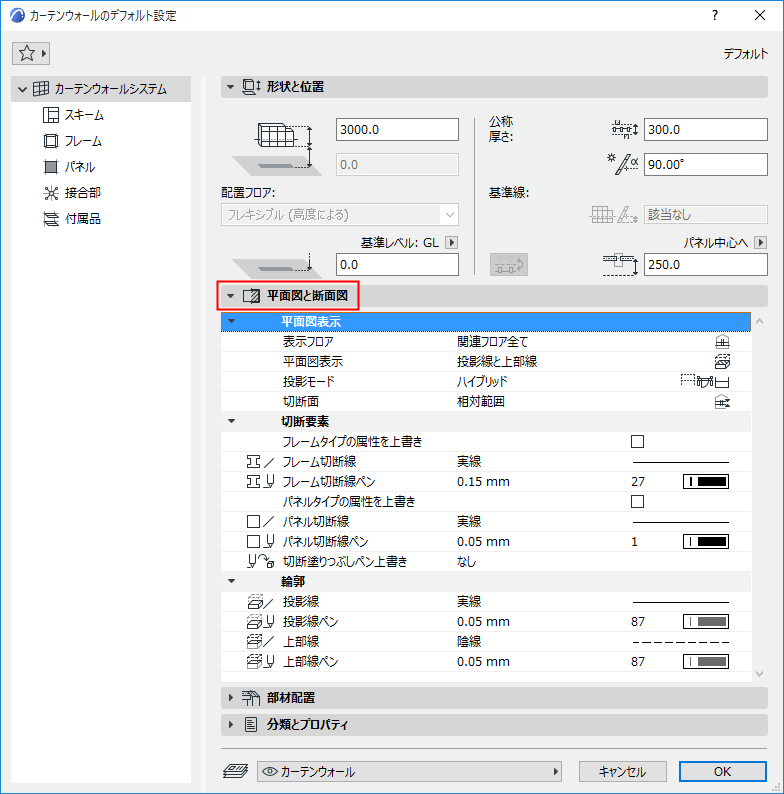The image size is (784, 794).
Task: Close the dialog with the X button
Action: pos(760,15)
